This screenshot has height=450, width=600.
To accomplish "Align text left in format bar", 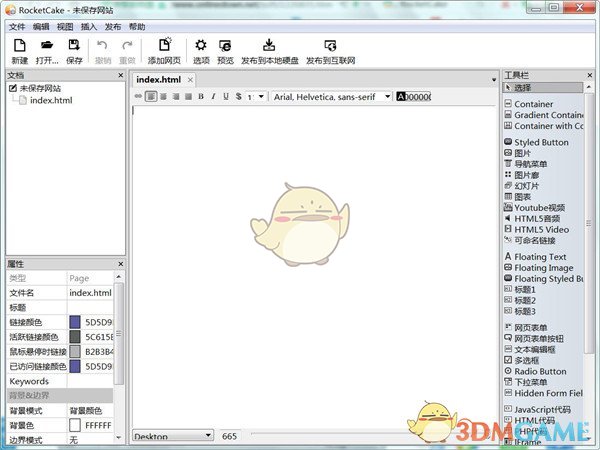I will click(151, 96).
